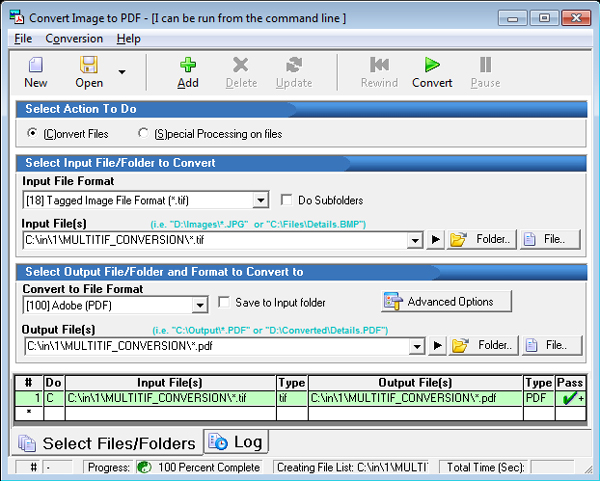Switch to the Log tab
The height and width of the screenshot is (481, 600).
(x=236, y=441)
